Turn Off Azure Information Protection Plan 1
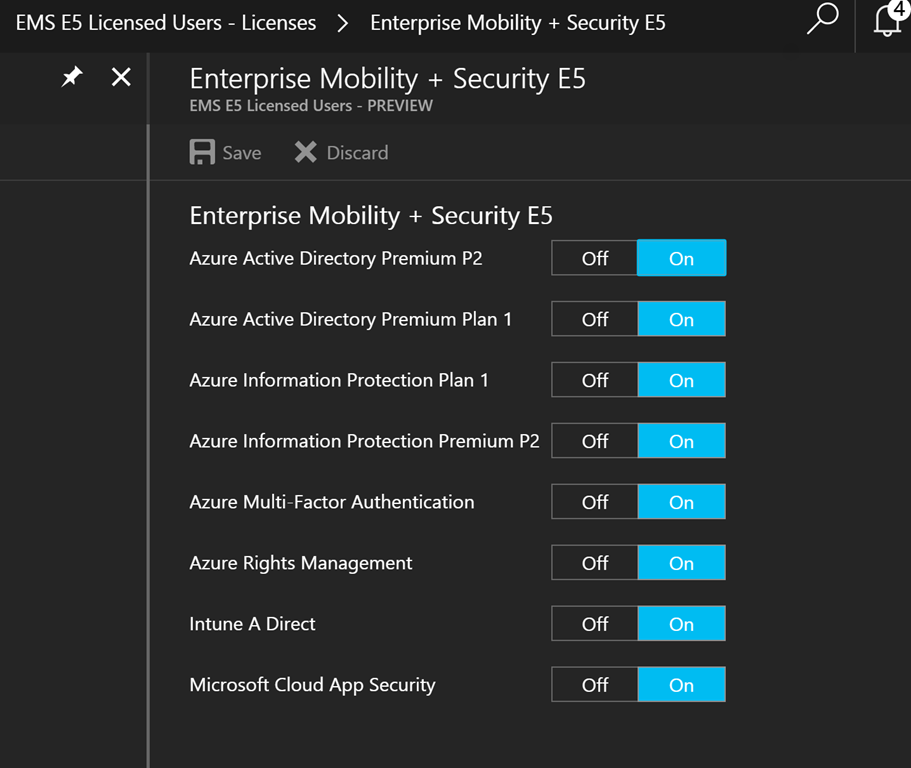Image resolution: width=911 pixels, height=768 pixels. click(594, 380)
